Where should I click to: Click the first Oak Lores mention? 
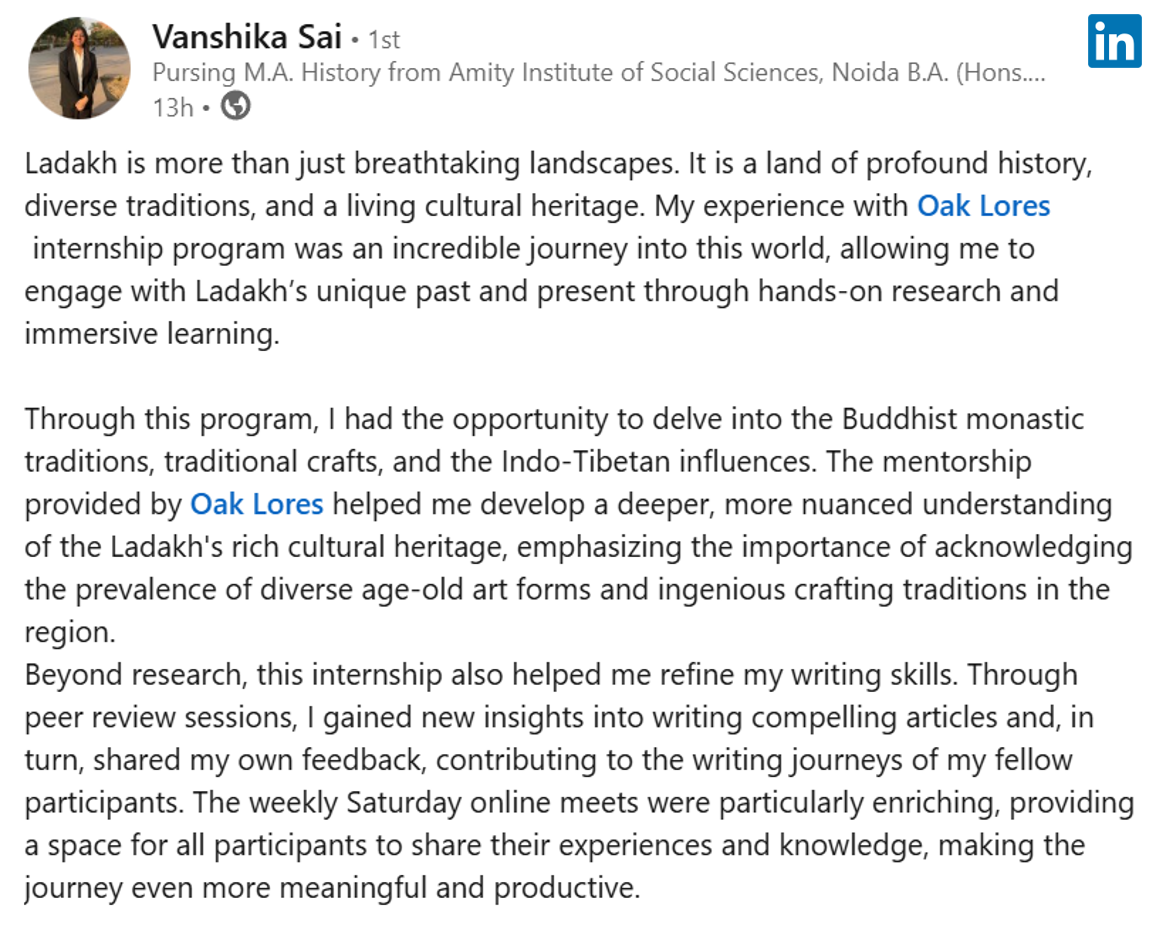click(x=983, y=206)
